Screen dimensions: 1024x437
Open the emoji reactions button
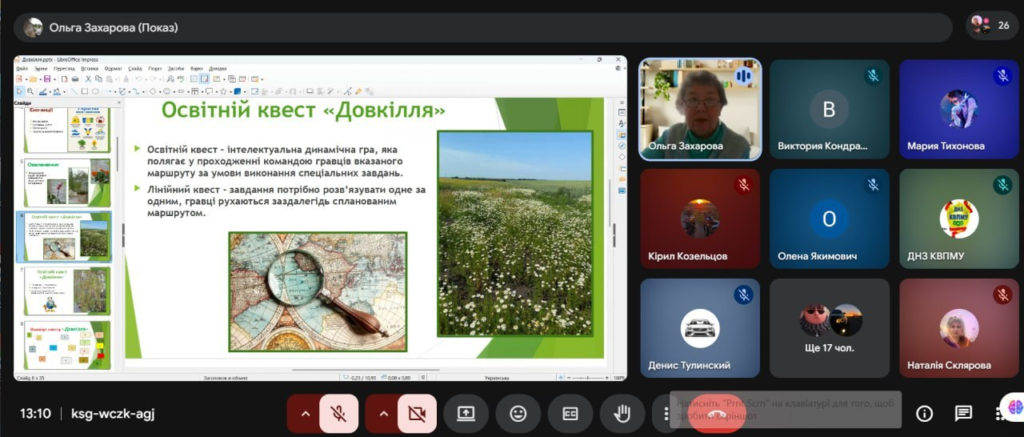point(518,413)
